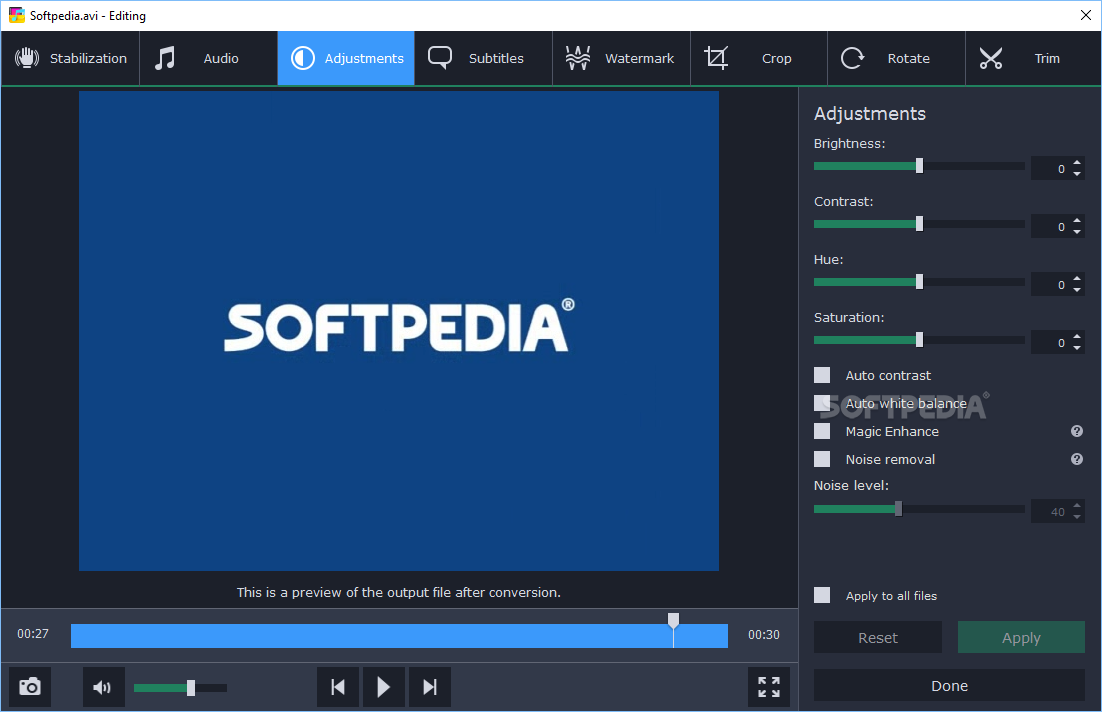Click the blue timeline progress bar
Image resolution: width=1102 pixels, height=712 pixels.
[399, 635]
